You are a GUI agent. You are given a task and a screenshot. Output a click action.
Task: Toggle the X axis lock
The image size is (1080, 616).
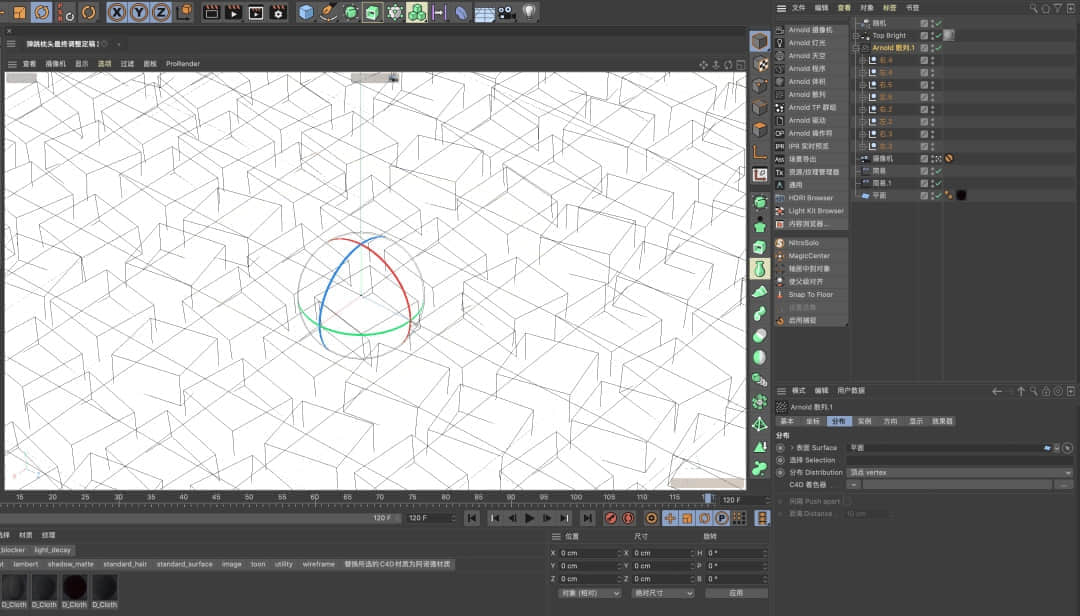click(117, 13)
